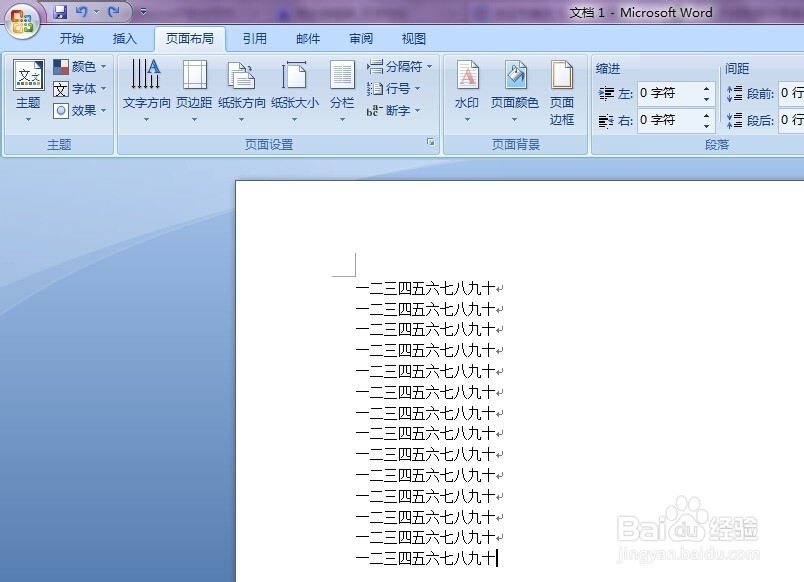Open the 页面设置 dialog launcher
The image size is (804, 582).
coord(431,143)
